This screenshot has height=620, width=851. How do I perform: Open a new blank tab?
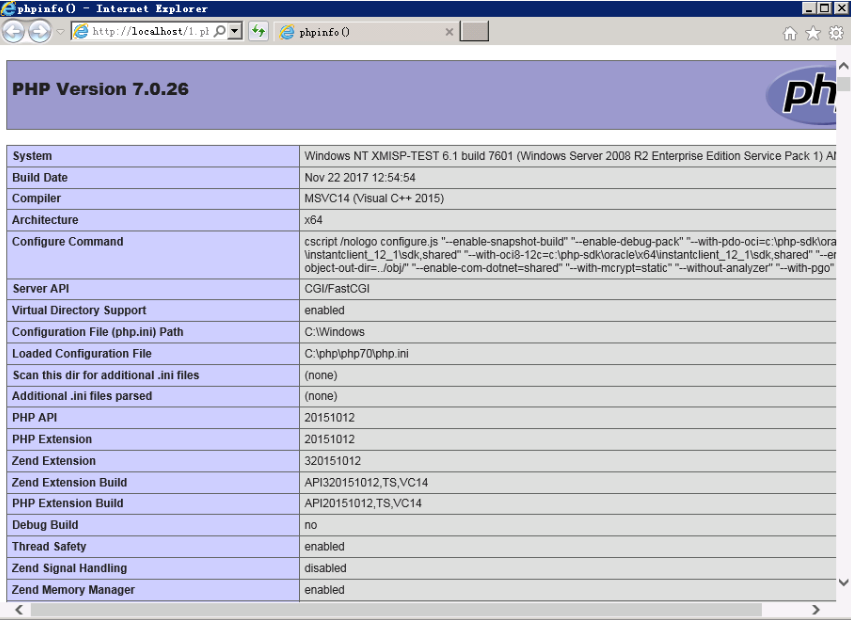tap(475, 32)
